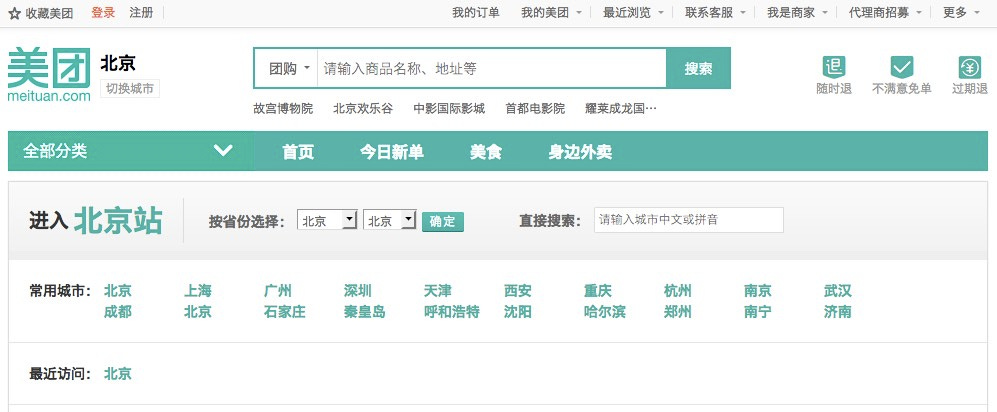
Task: Focus the city name or pinyin input
Action: [689, 220]
